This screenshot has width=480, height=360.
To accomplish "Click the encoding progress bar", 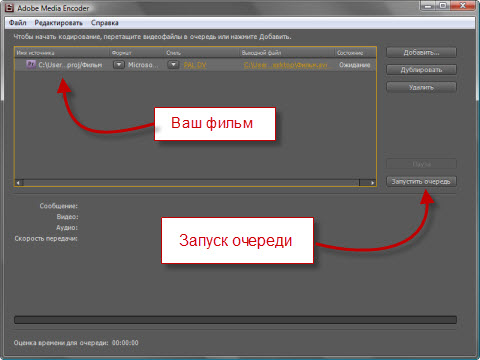I will [235, 320].
